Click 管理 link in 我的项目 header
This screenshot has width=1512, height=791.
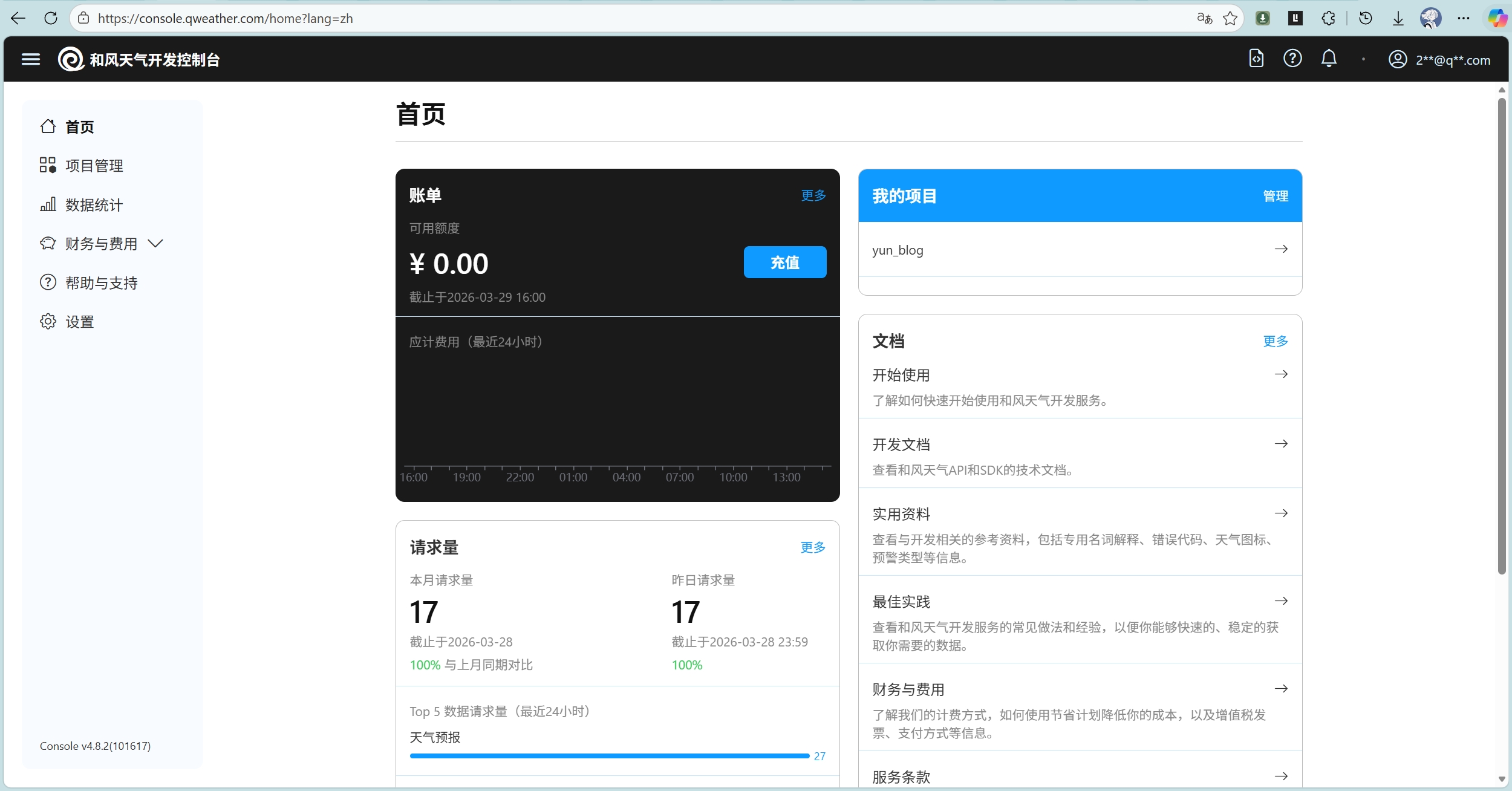(x=1276, y=196)
